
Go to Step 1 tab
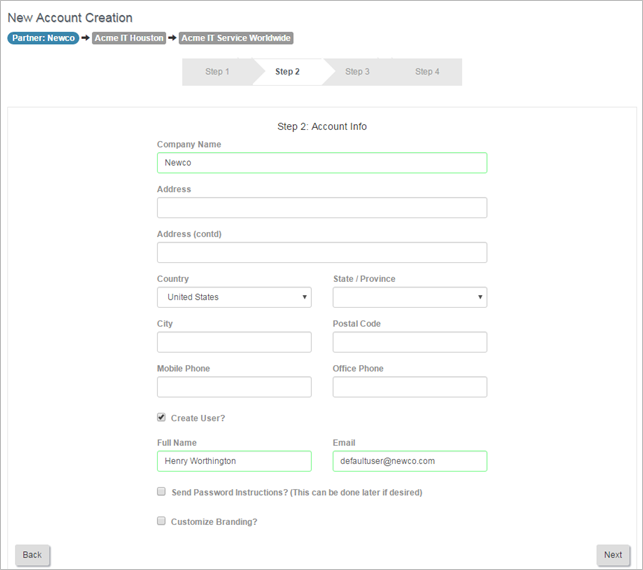pos(217,72)
